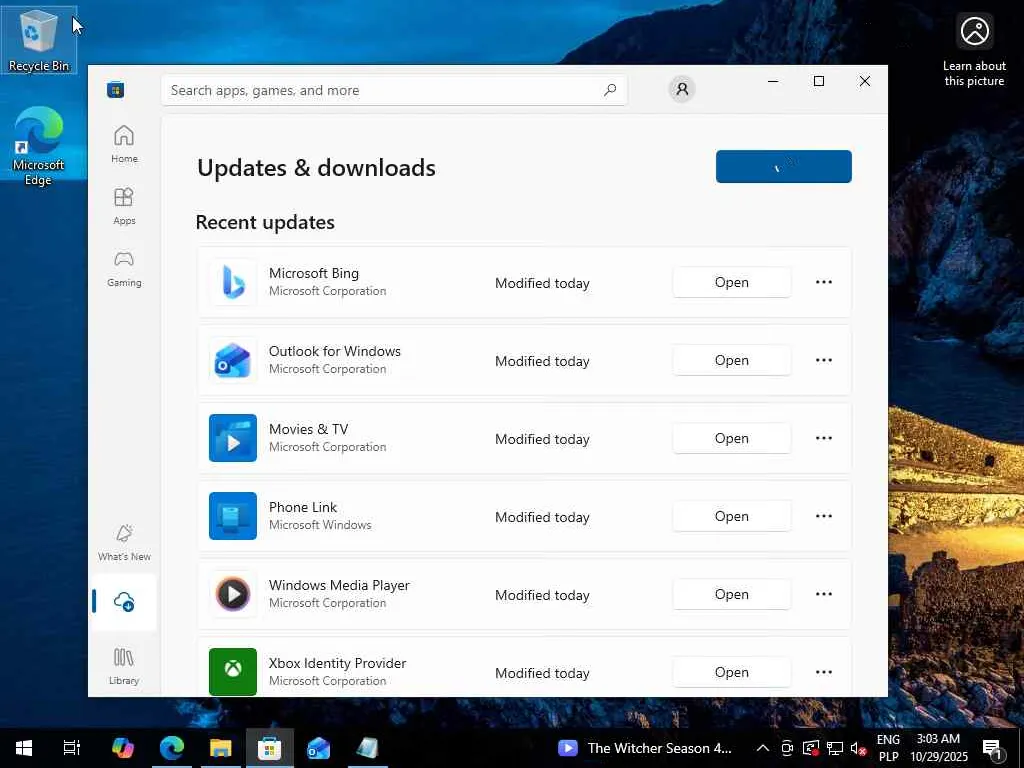Select the Microsoft Edge desktop shortcut
The image size is (1024, 768).
39,146
